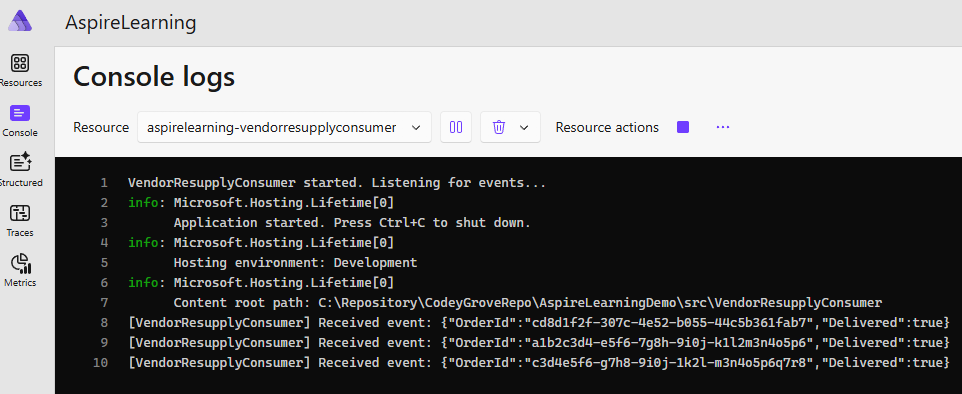Select log line 1 VendorResupplyConsumer started
The height and width of the screenshot is (394, 962).
click(337, 182)
